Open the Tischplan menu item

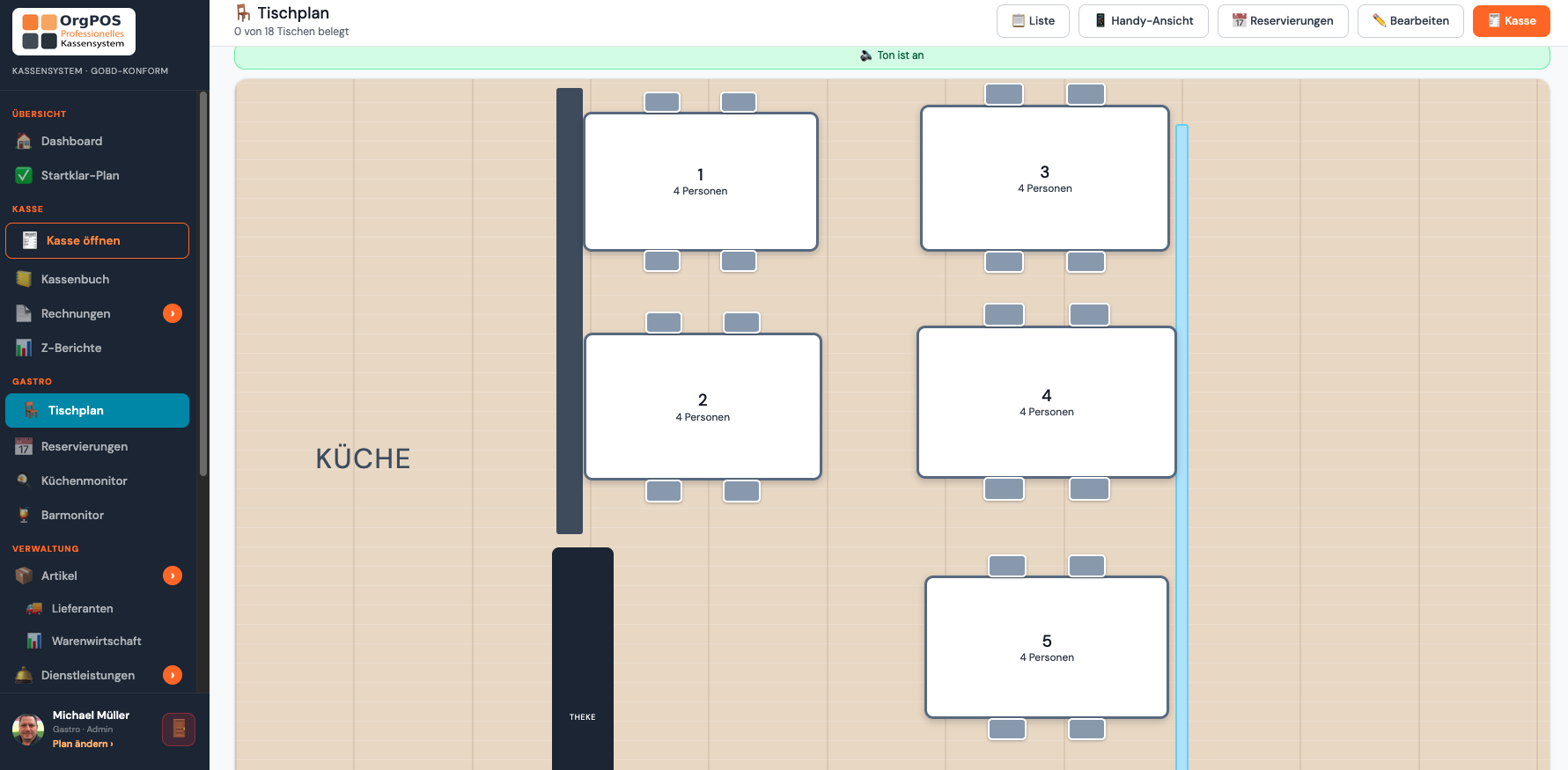click(97, 410)
